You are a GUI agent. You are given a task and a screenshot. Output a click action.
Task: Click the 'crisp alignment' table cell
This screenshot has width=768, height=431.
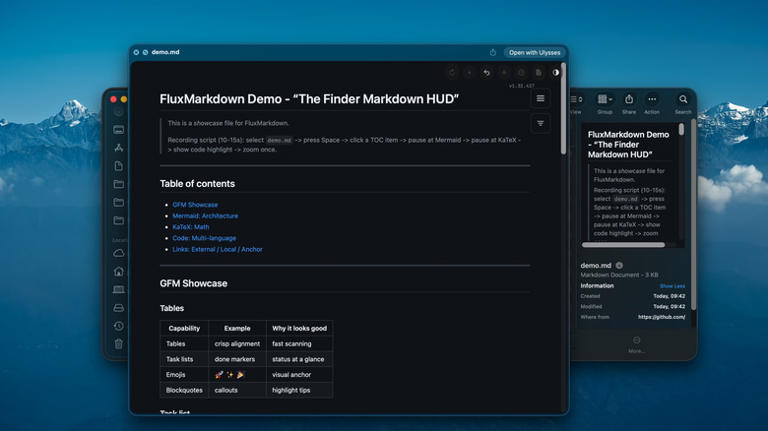pyautogui.click(x=237, y=344)
